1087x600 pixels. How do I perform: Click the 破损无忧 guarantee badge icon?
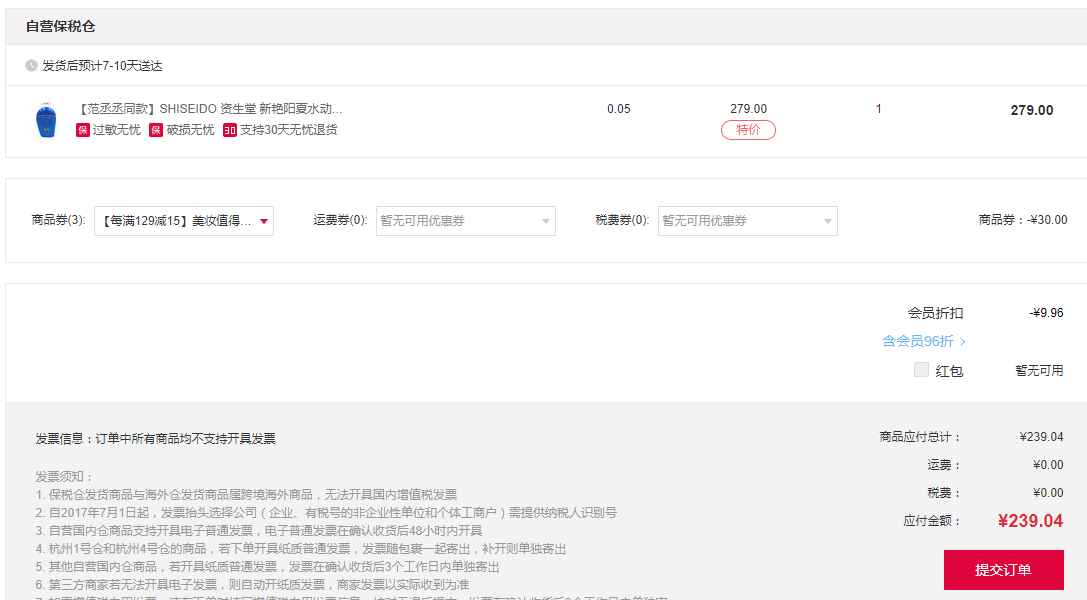pyautogui.click(x=156, y=130)
